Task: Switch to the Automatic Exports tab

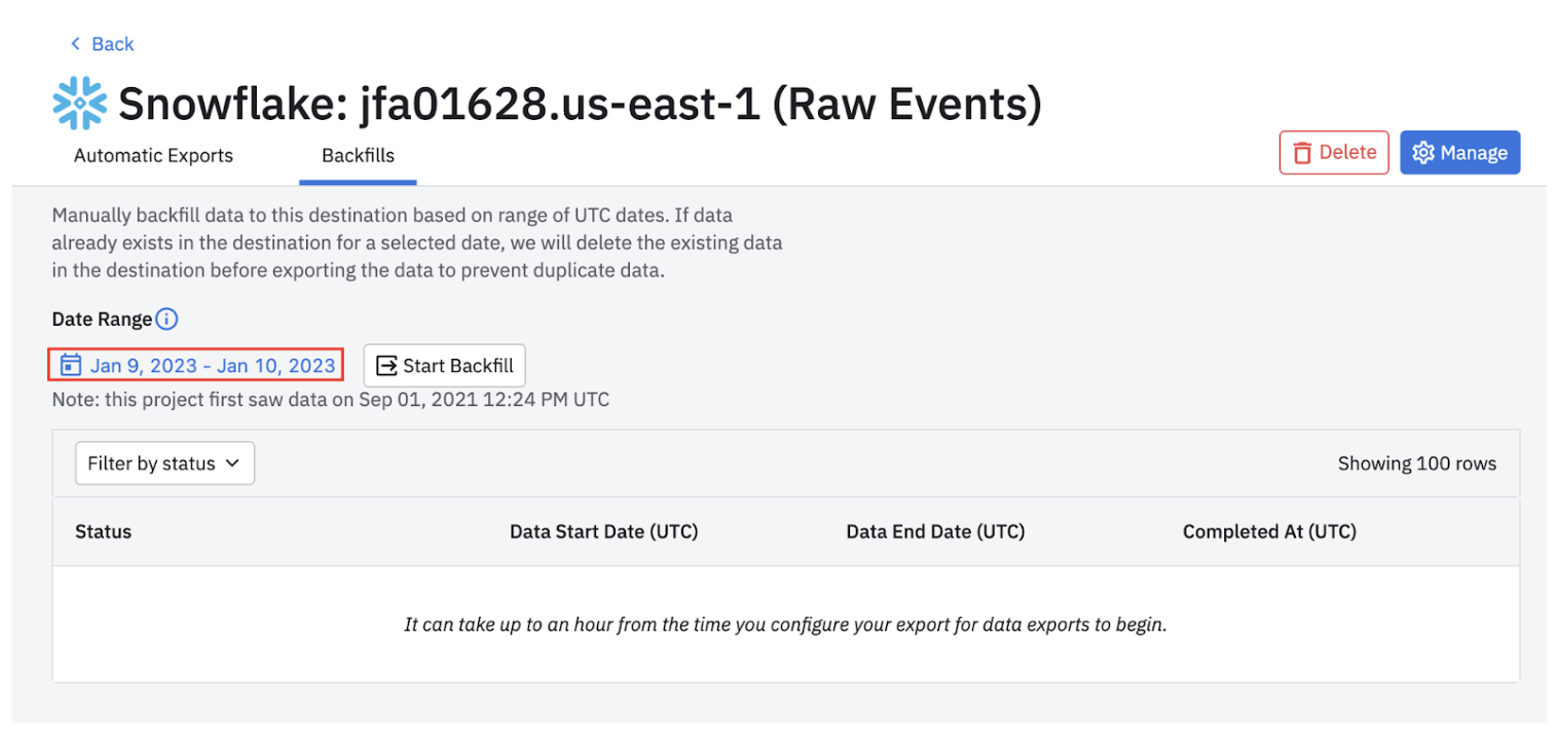Action: 153,156
